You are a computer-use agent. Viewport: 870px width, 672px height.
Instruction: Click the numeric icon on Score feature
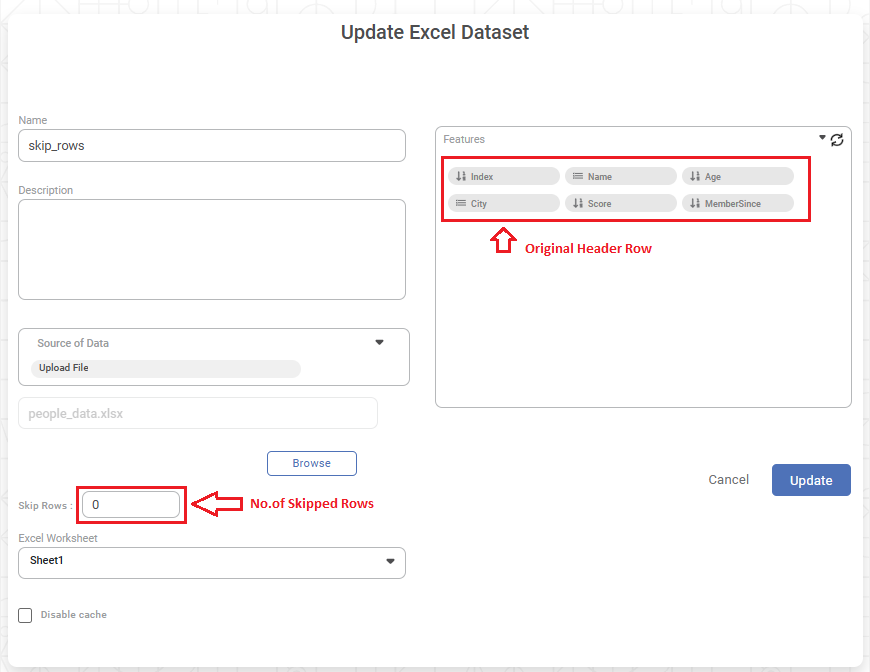point(577,203)
